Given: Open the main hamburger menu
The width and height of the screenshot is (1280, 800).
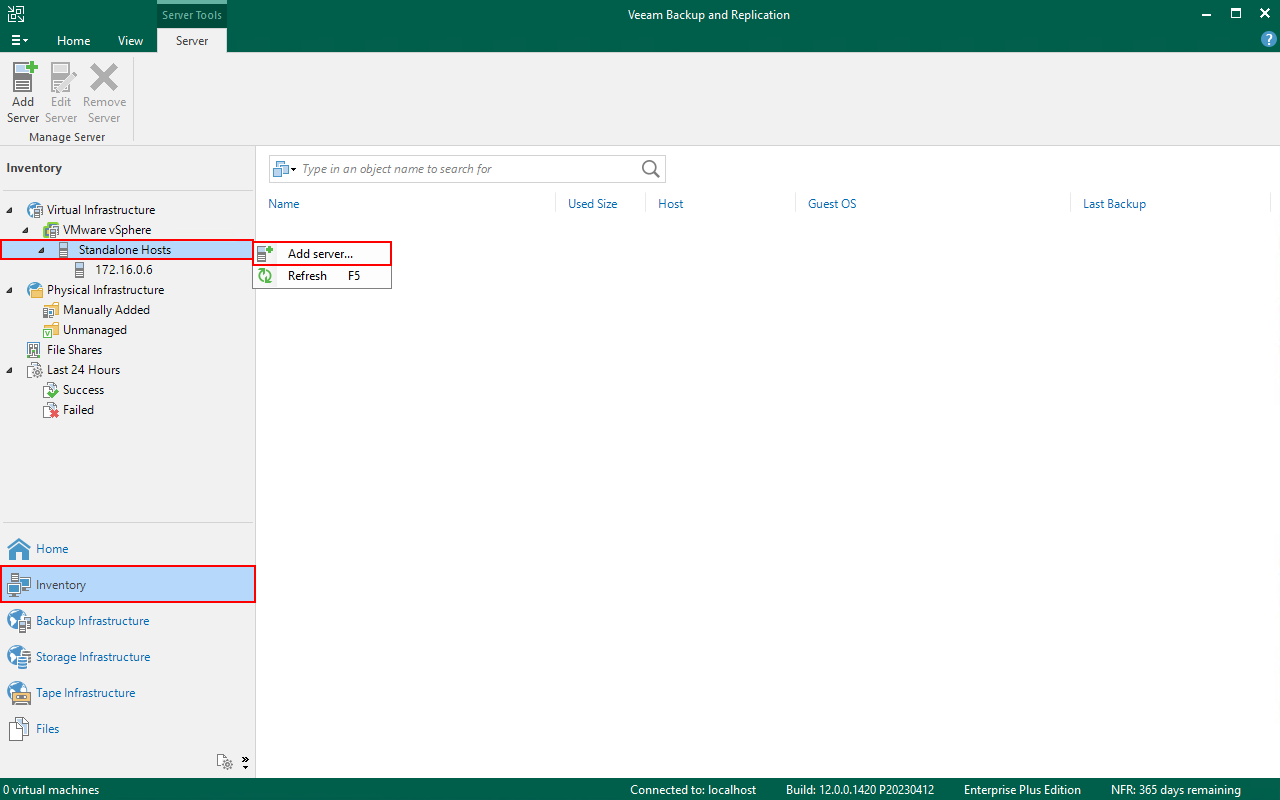Looking at the screenshot, I should [x=20, y=41].
